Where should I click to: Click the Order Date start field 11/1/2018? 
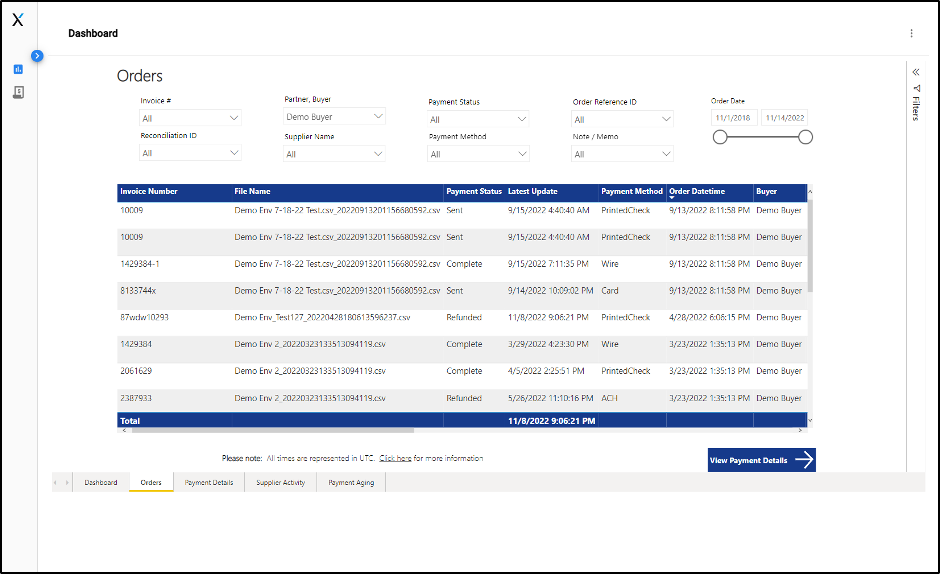734,118
